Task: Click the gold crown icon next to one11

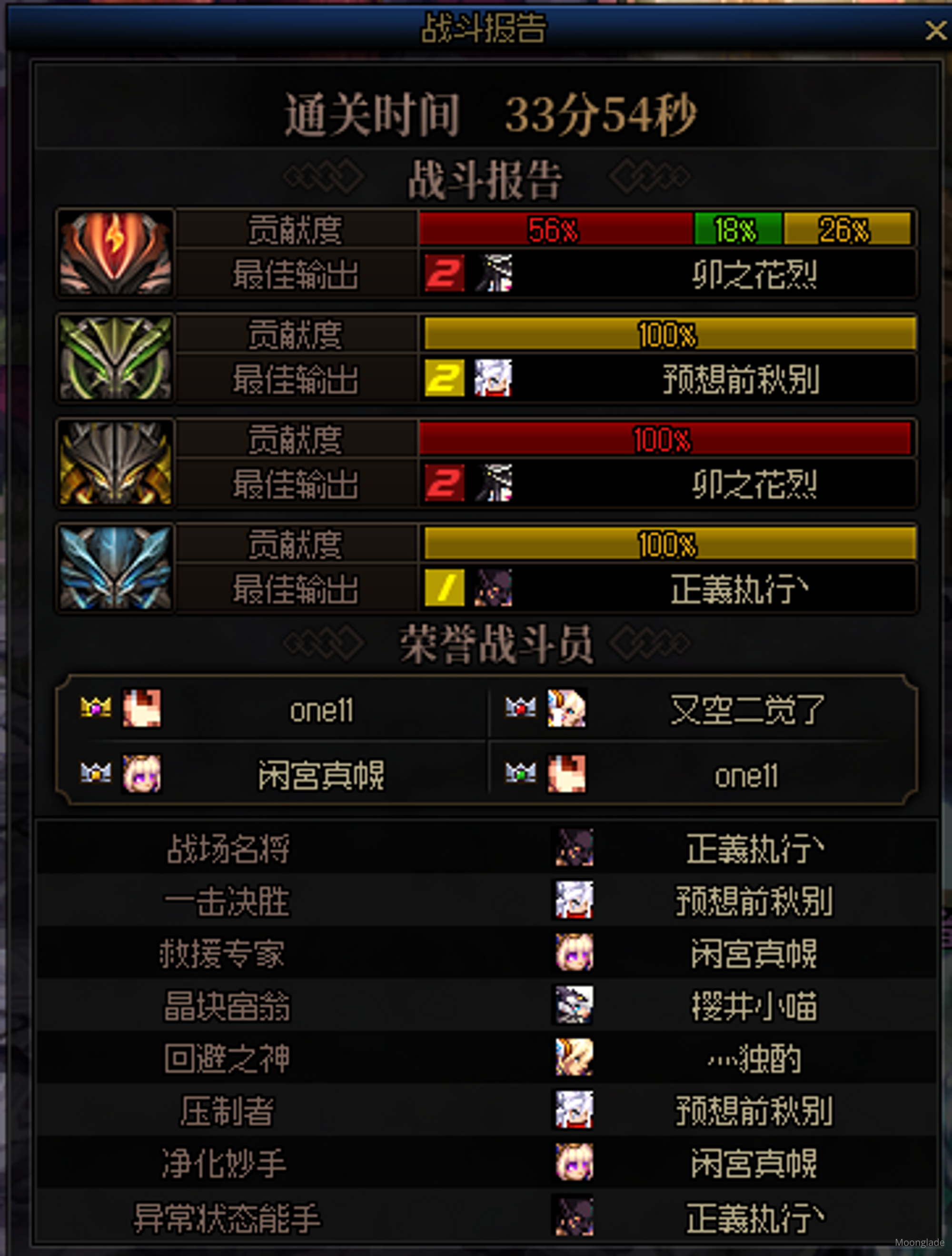Action: click(x=95, y=708)
